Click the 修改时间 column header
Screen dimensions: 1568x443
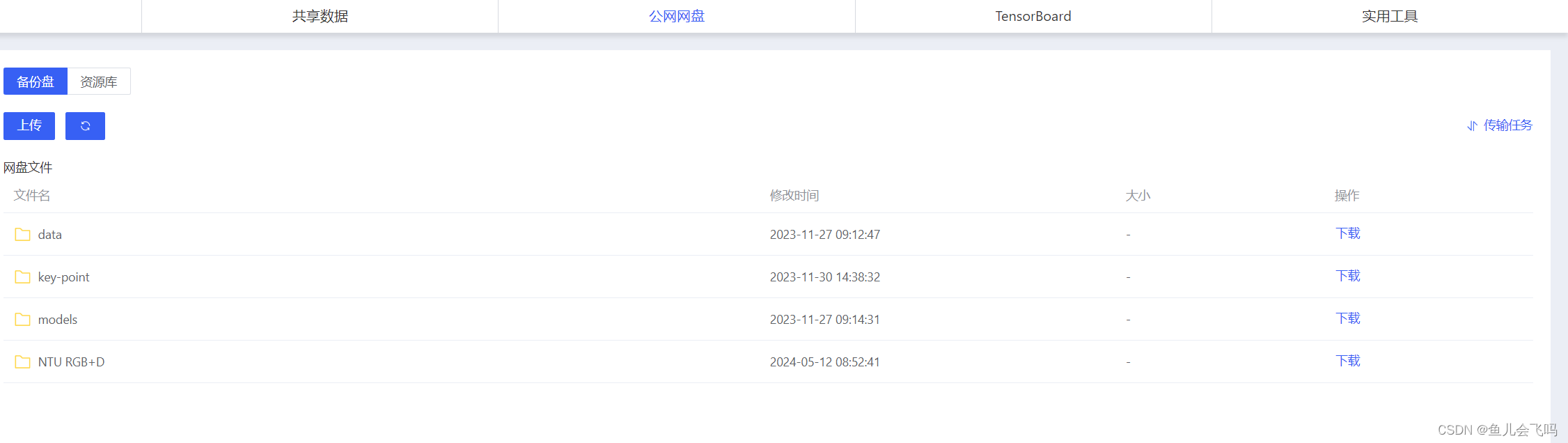coord(794,196)
